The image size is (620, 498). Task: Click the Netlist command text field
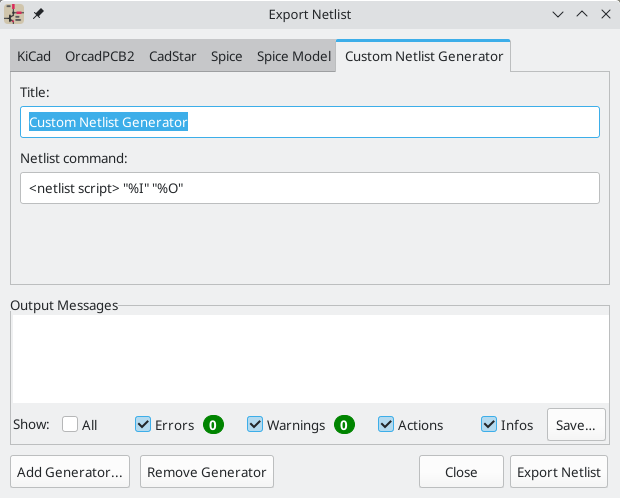click(310, 188)
